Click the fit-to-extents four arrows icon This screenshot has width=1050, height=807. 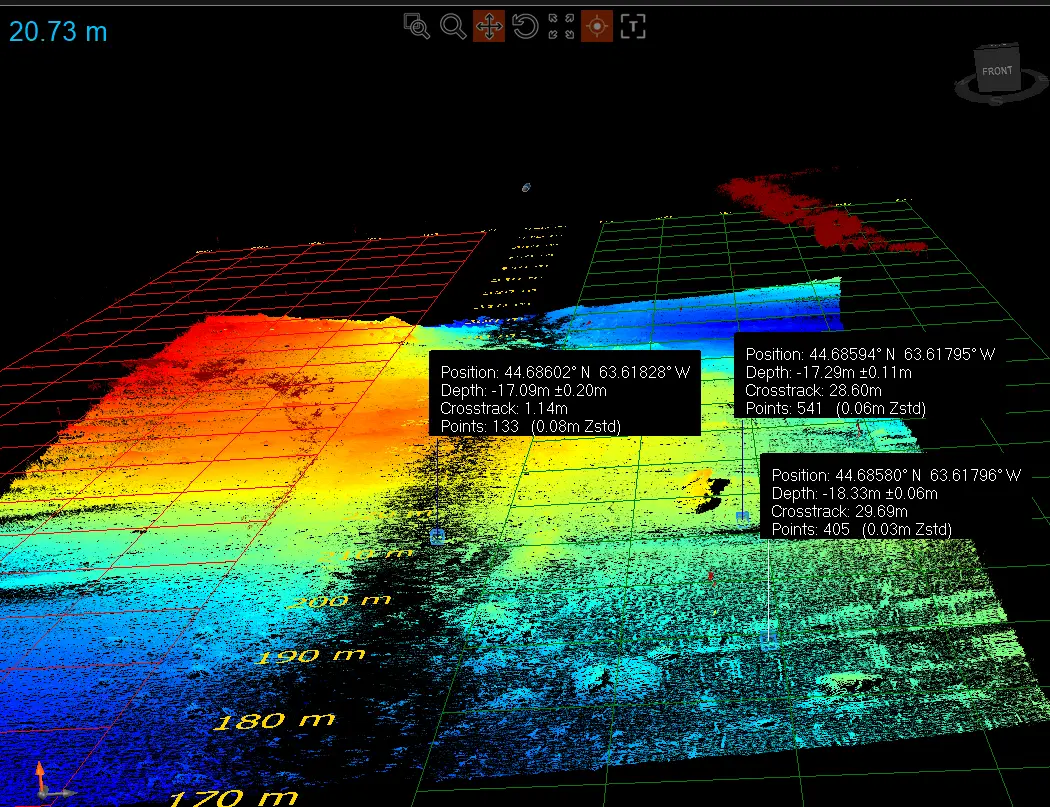click(x=561, y=27)
